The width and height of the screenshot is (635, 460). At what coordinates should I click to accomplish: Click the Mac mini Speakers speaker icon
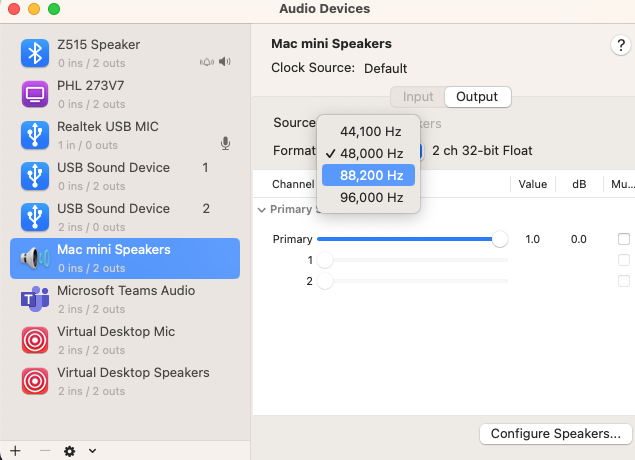35,258
